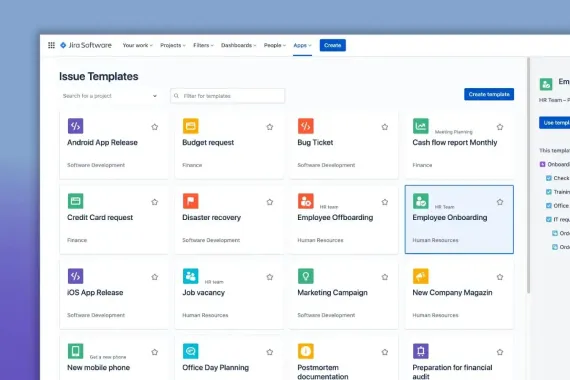Open the Your work dropdown menu

tap(137, 45)
